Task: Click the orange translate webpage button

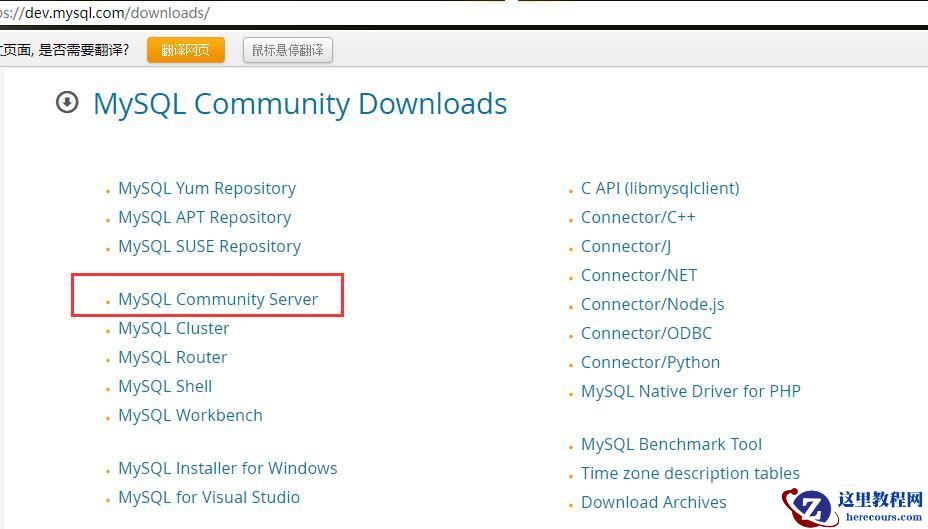Action: coord(186,50)
